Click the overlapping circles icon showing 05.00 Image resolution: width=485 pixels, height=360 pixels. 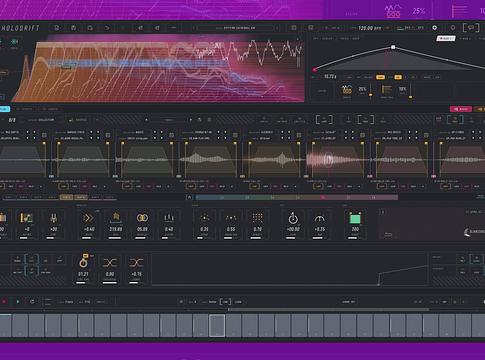142,218
